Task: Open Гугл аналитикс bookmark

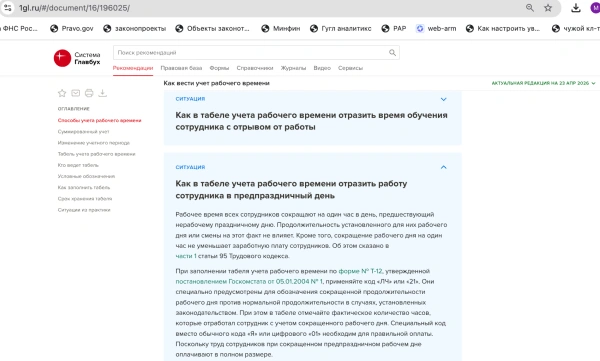Action: (341, 28)
